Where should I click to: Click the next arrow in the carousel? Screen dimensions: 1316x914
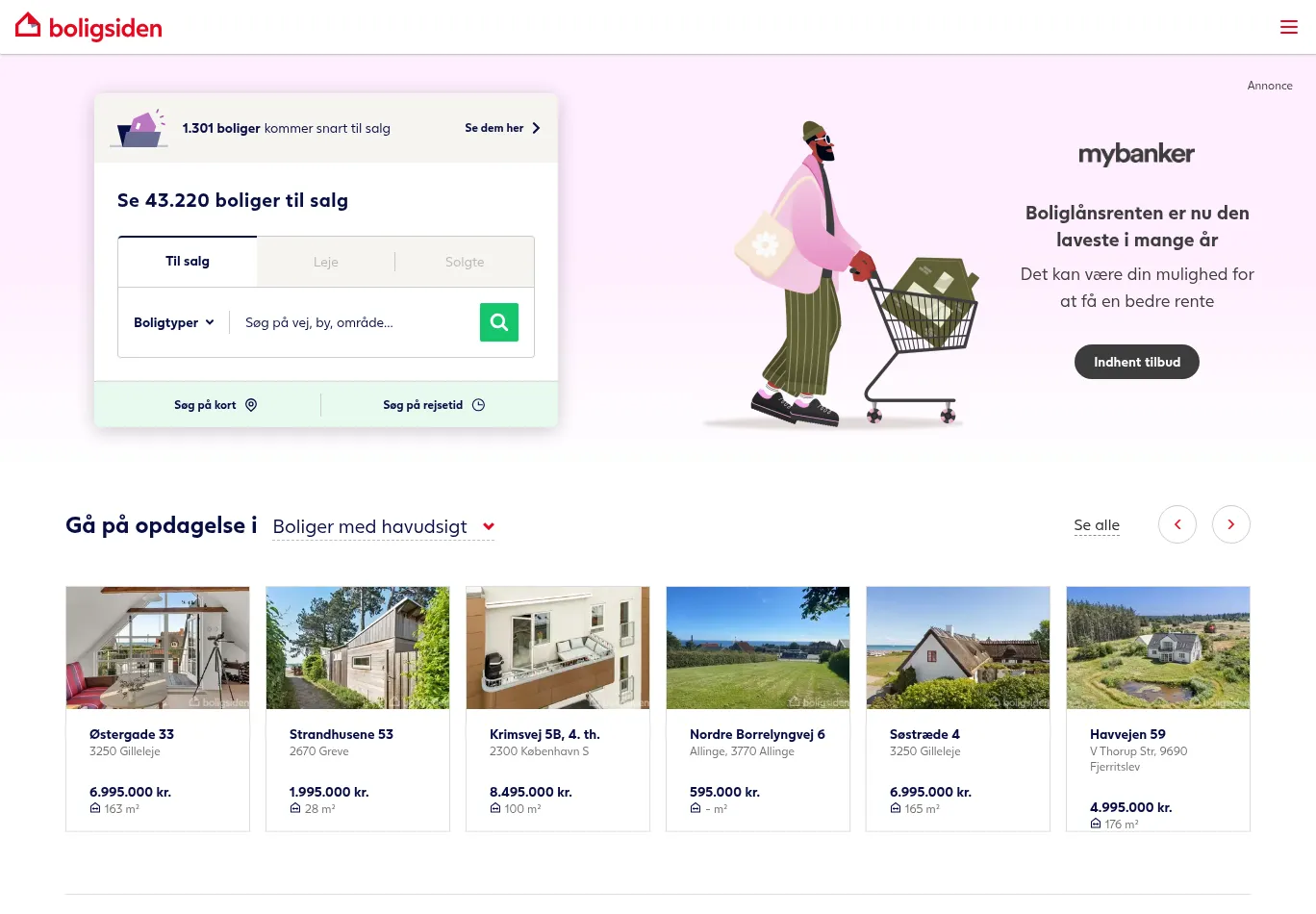coord(1231,524)
